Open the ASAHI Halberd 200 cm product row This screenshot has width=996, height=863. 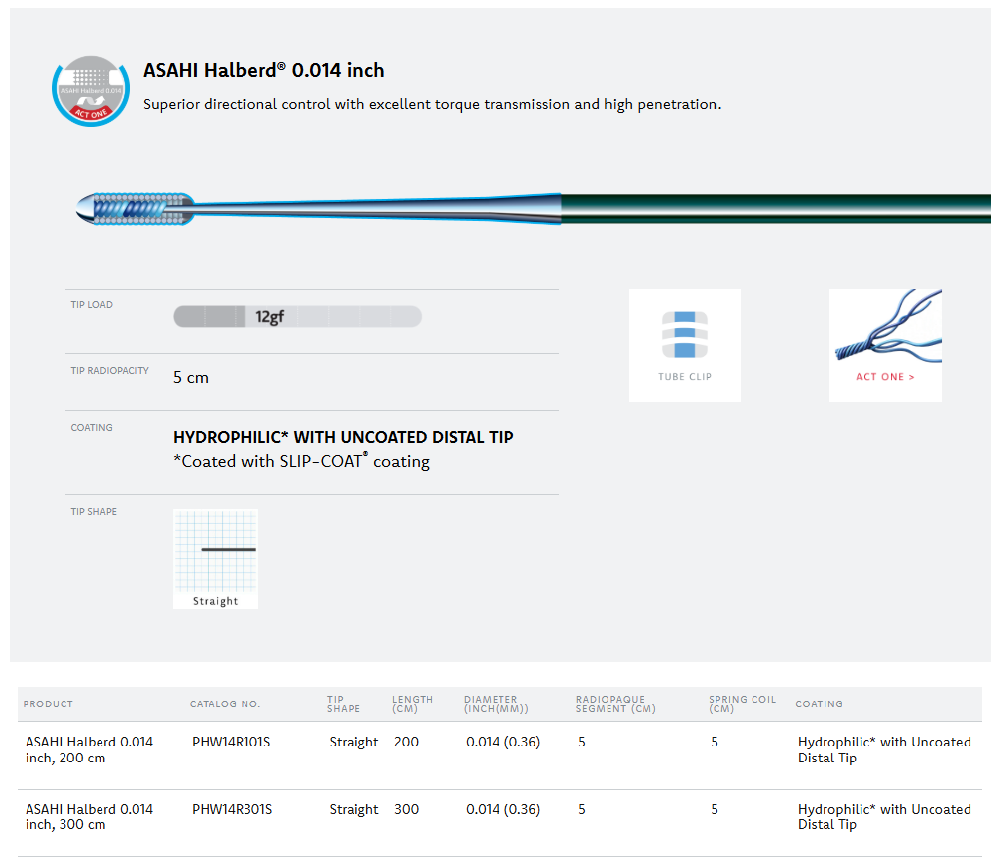click(x=89, y=750)
